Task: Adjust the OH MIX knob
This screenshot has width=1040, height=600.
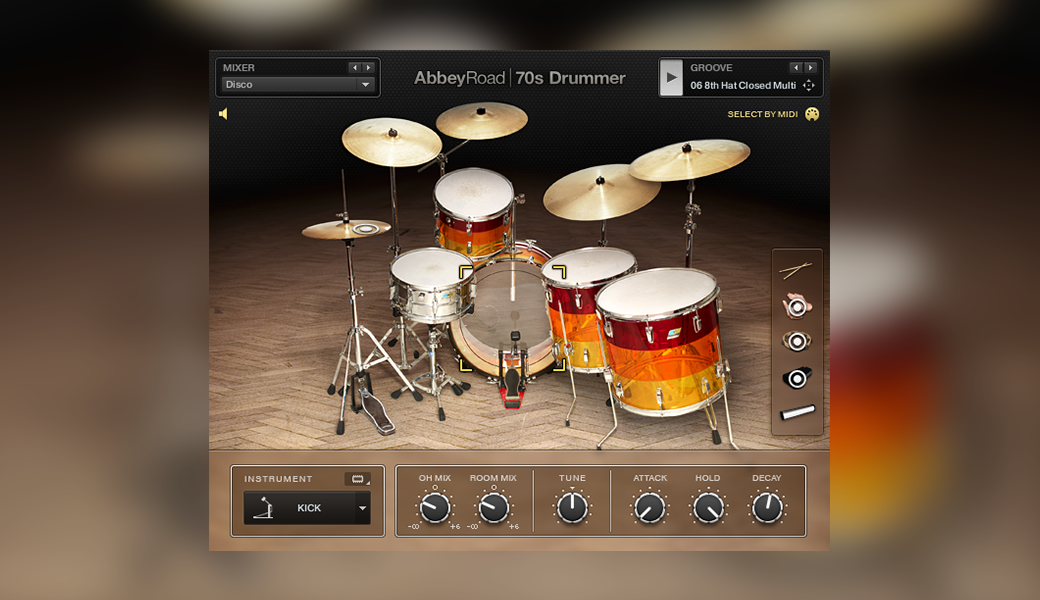Action: point(435,508)
